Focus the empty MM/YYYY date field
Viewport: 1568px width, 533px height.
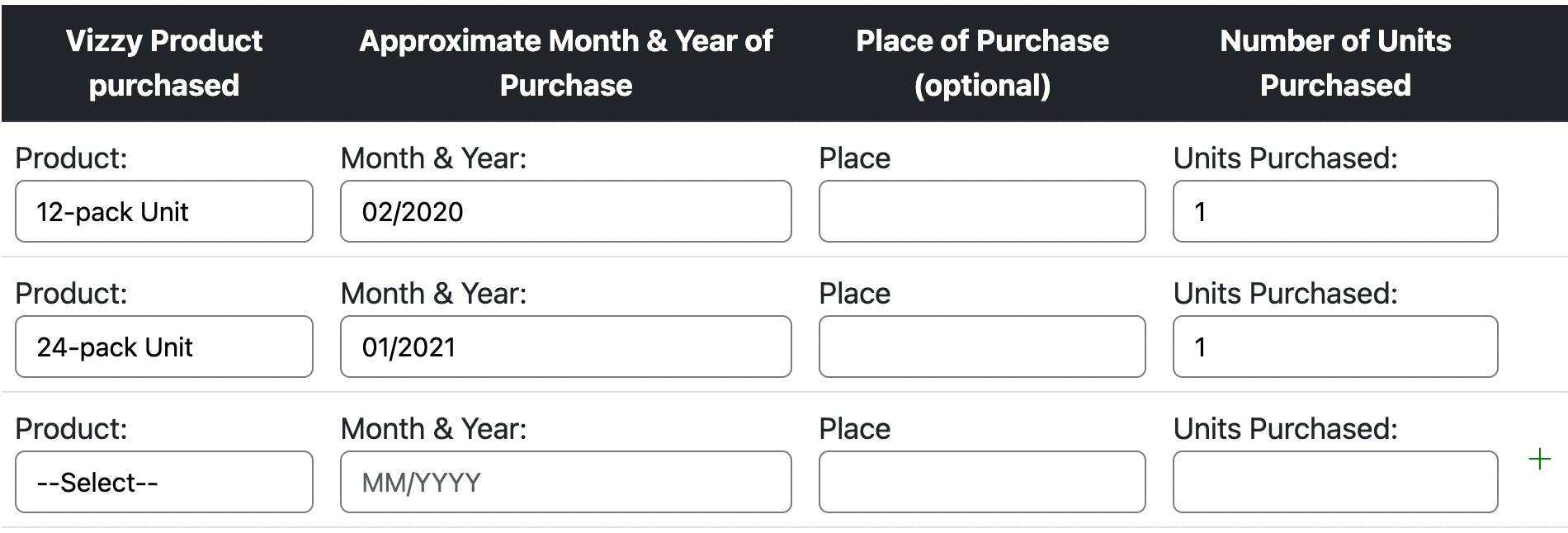(565, 482)
